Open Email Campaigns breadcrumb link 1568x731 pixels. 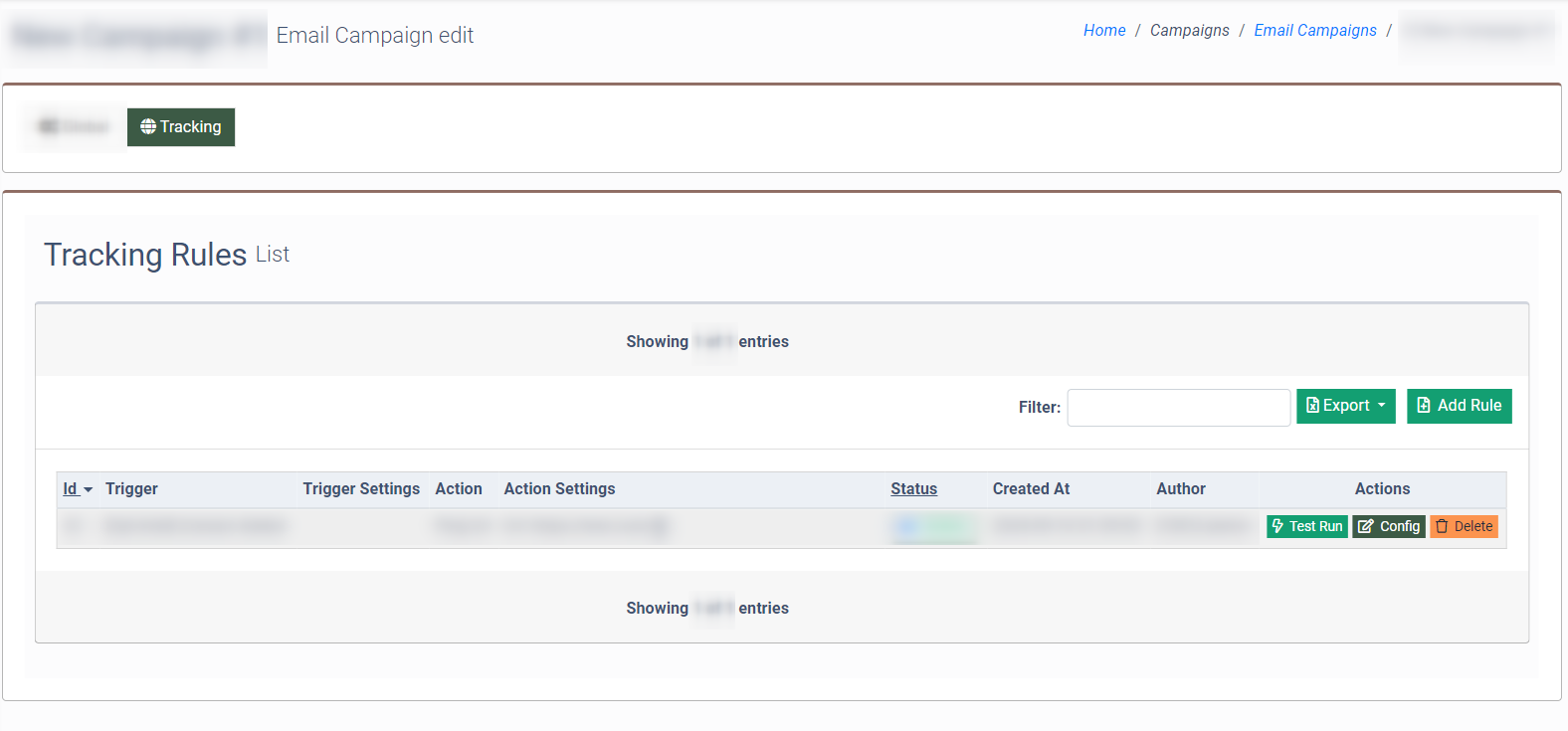1314,31
